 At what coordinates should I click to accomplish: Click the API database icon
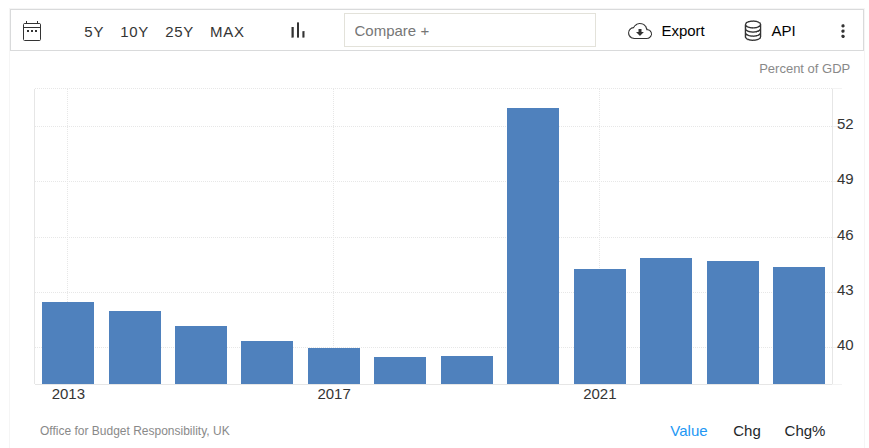[x=753, y=30]
